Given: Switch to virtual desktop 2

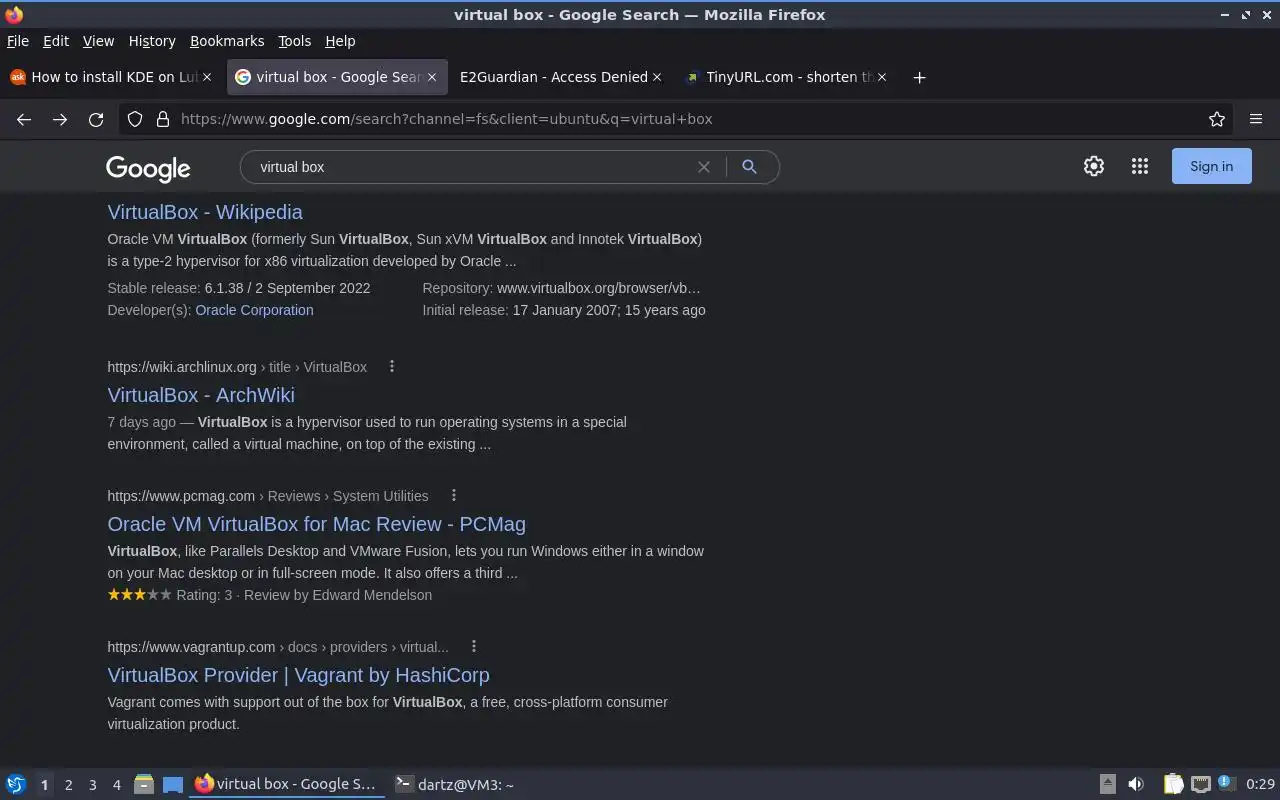Looking at the screenshot, I should pos(68,785).
